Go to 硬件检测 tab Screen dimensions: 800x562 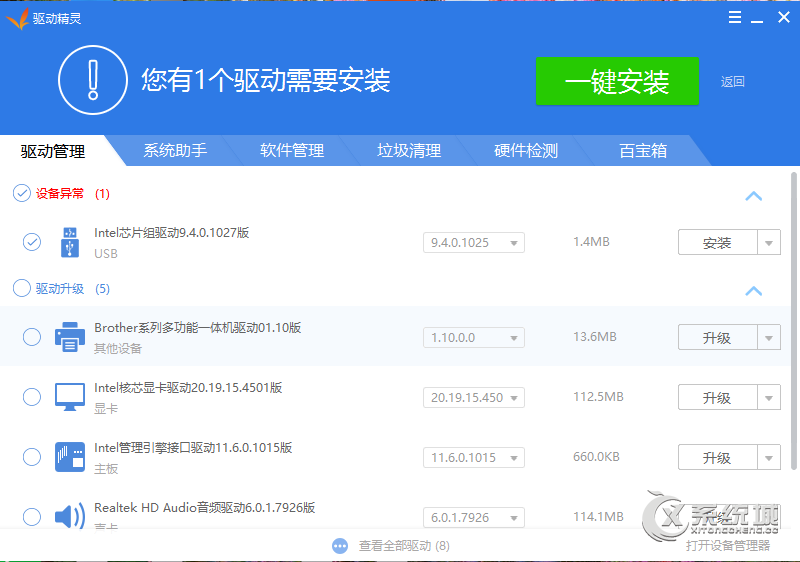coord(526,150)
